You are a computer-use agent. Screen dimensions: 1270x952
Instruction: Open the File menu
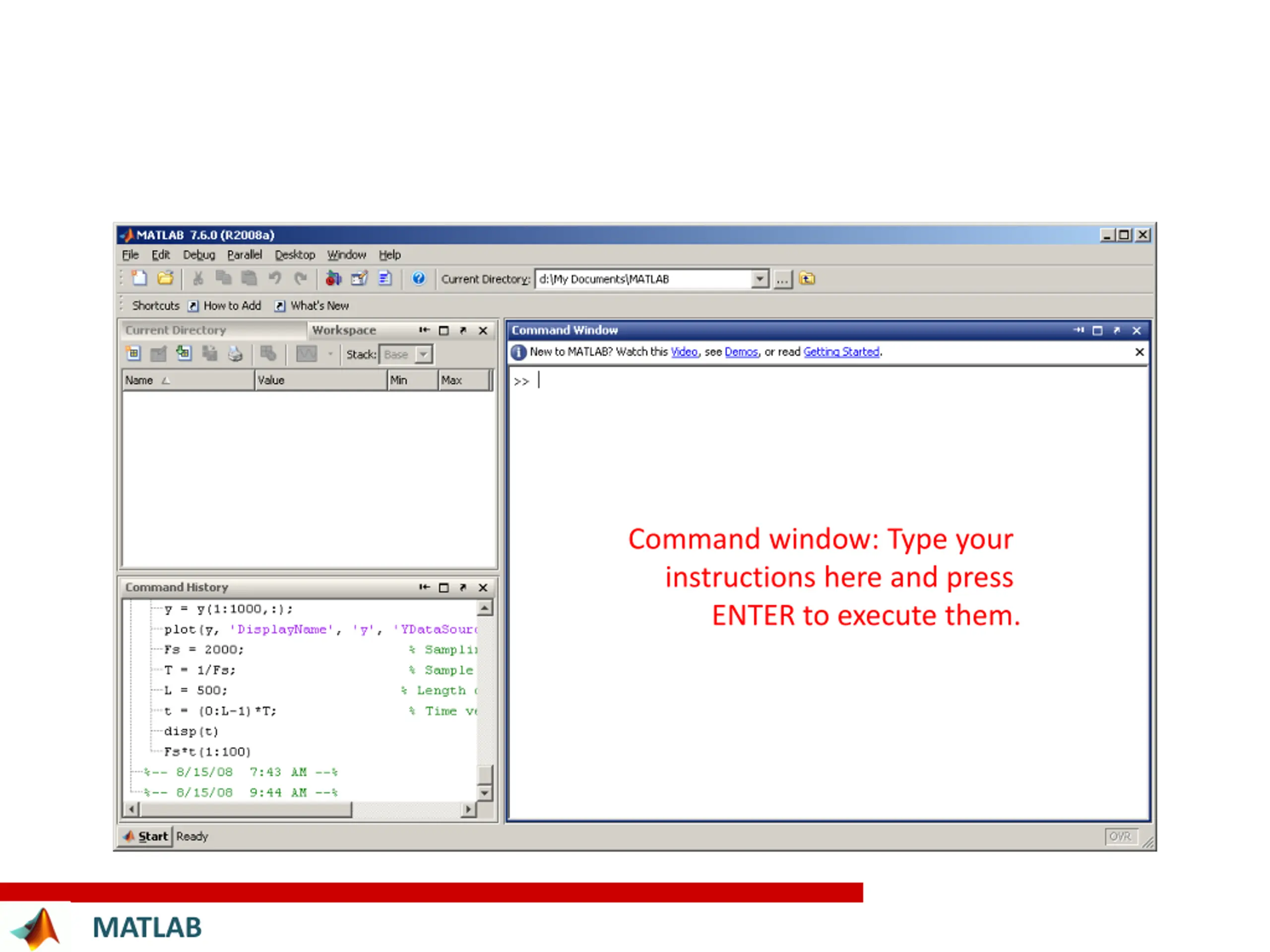coord(130,255)
